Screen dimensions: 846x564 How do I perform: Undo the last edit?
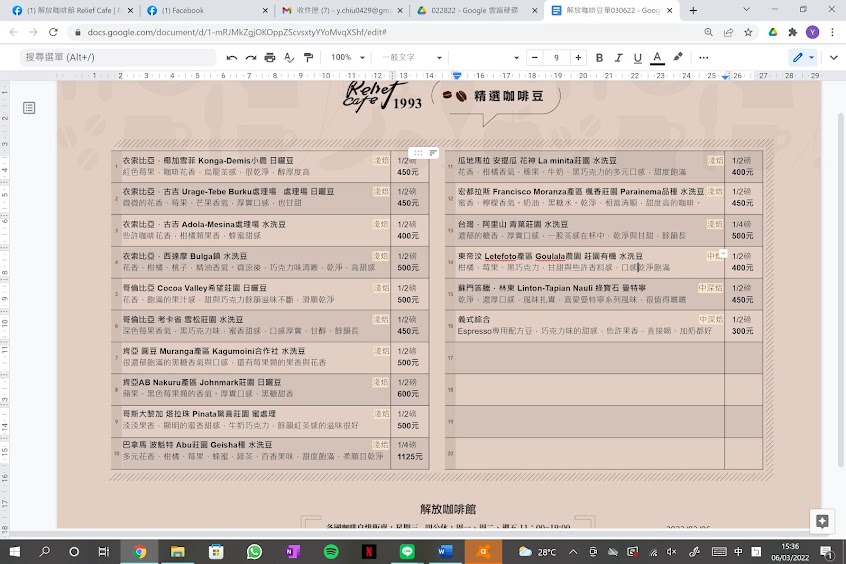coord(232,57)
